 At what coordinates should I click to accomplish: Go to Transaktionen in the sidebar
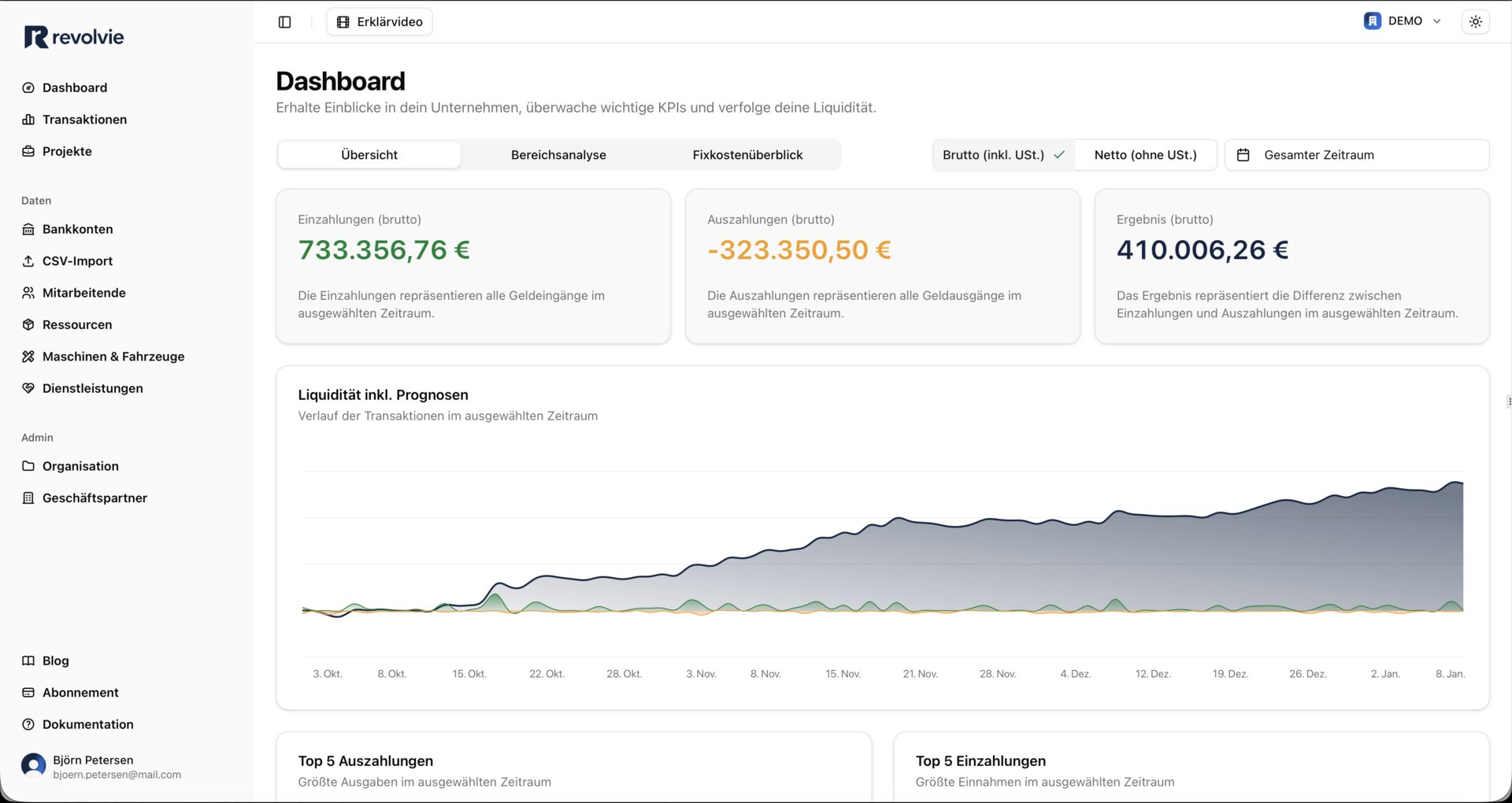[84, 120]
